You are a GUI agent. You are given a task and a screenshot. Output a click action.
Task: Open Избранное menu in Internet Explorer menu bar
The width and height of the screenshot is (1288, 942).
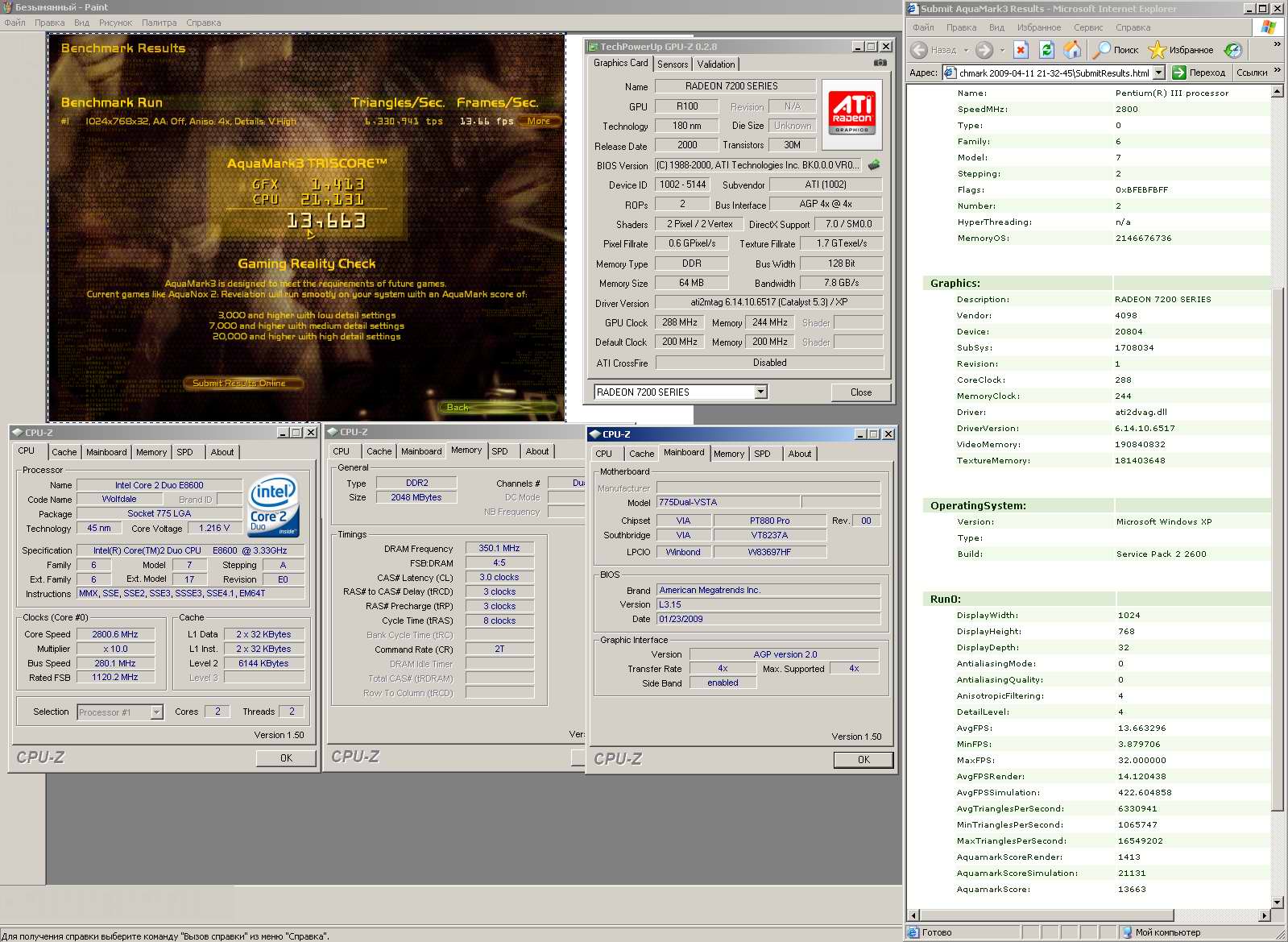(x=1039, y=27)
